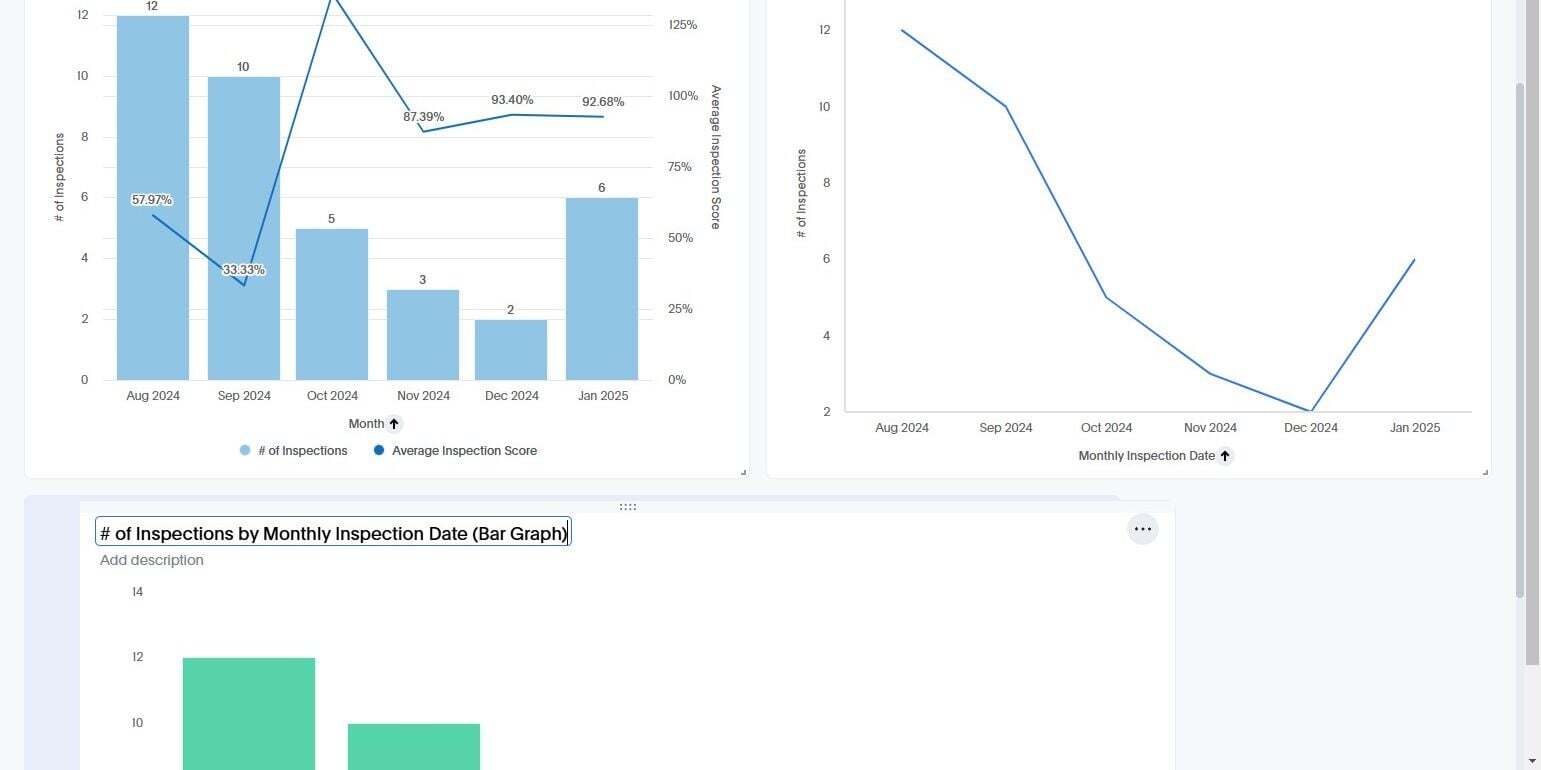Click Aug 2024 label on combo chart axis
Viewport: 1541px width, 770px height.
point(153,396)
